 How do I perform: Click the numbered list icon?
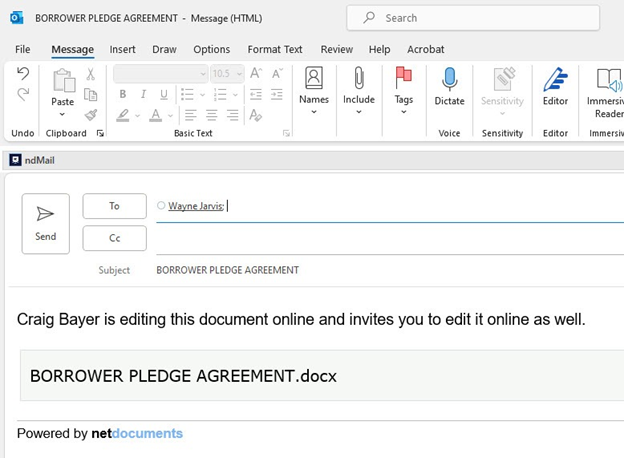pyautogui.click(x=220, y=94)
